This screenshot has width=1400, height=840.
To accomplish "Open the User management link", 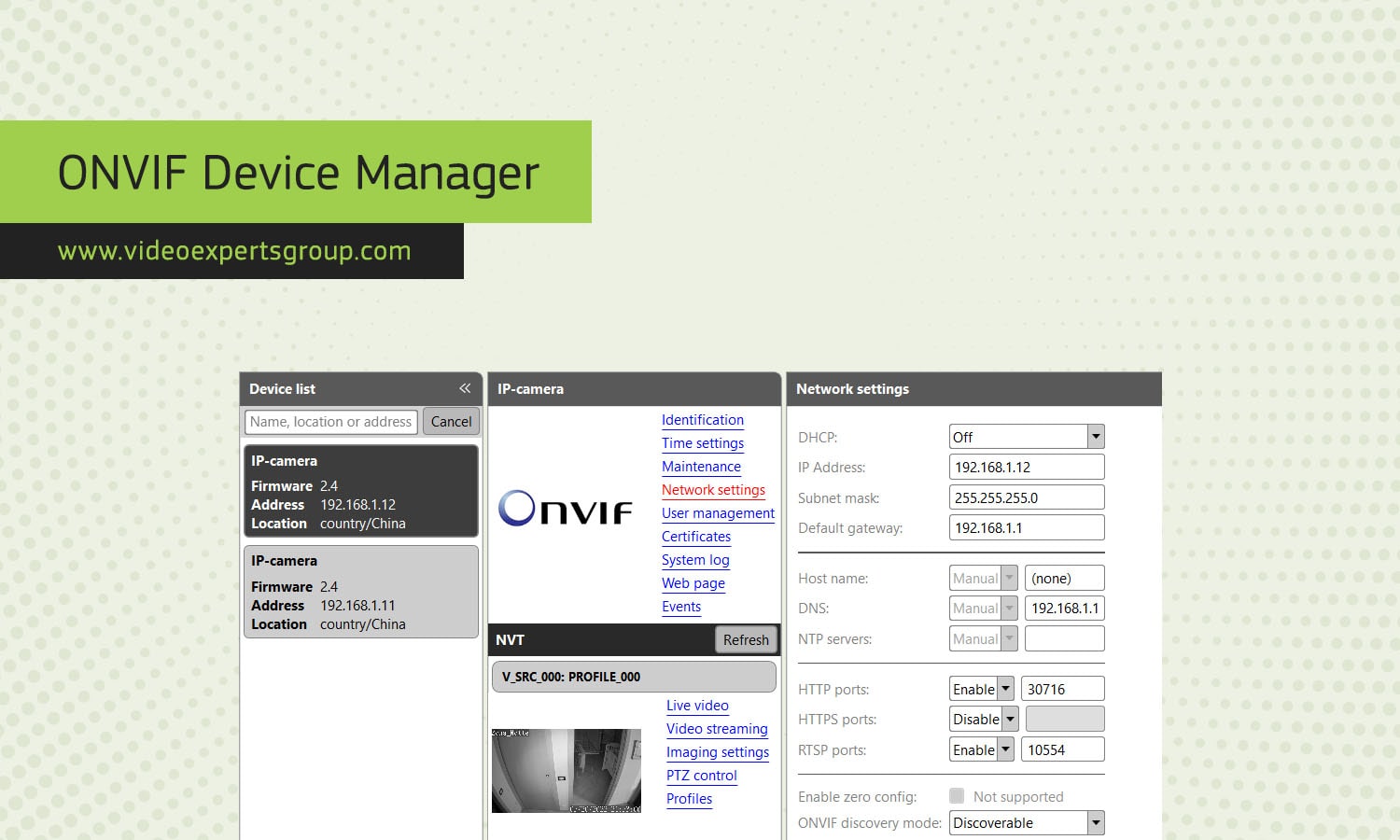I will [718, 513].
